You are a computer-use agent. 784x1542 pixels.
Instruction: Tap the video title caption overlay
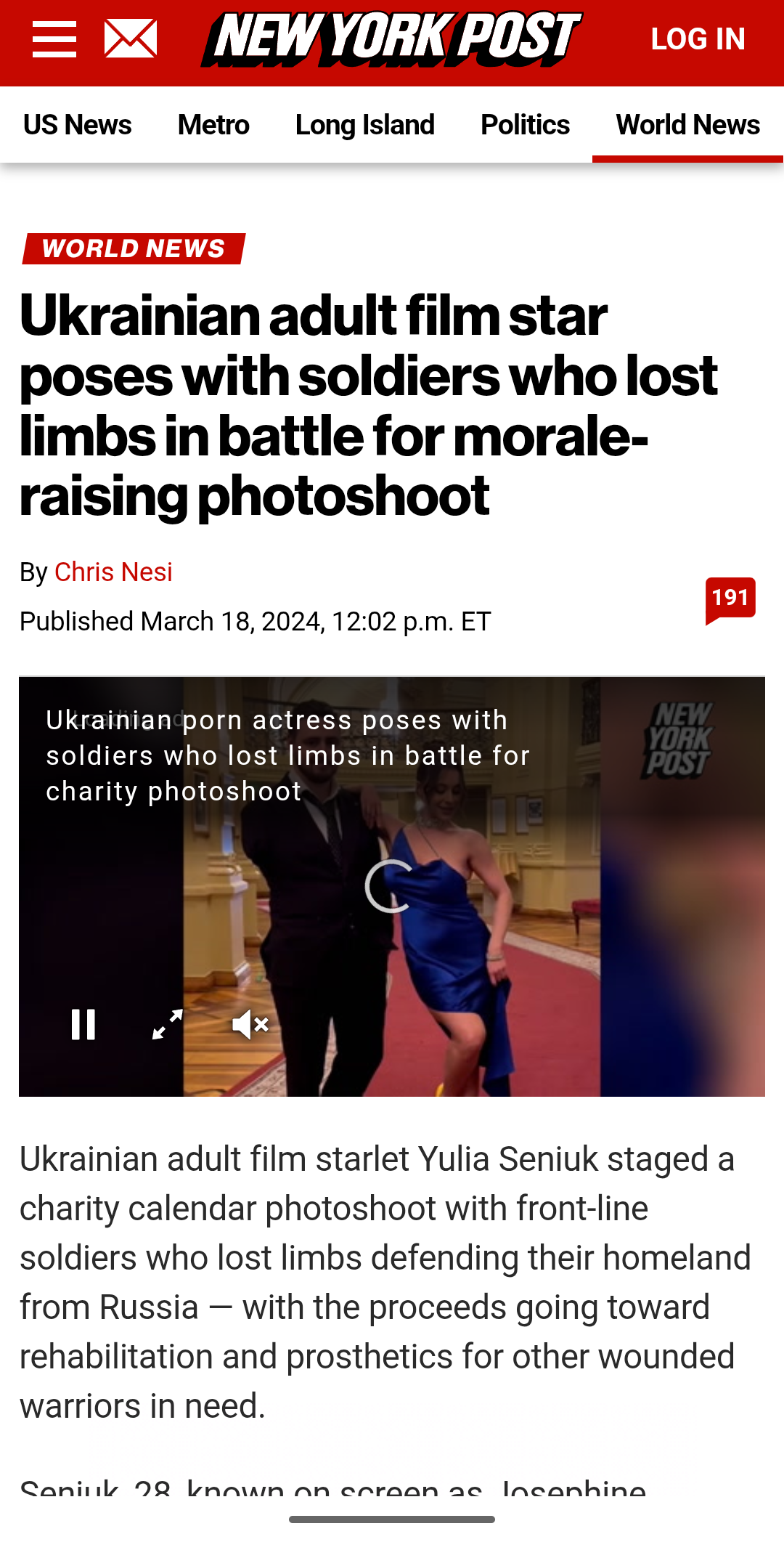(x=288, y=755)
